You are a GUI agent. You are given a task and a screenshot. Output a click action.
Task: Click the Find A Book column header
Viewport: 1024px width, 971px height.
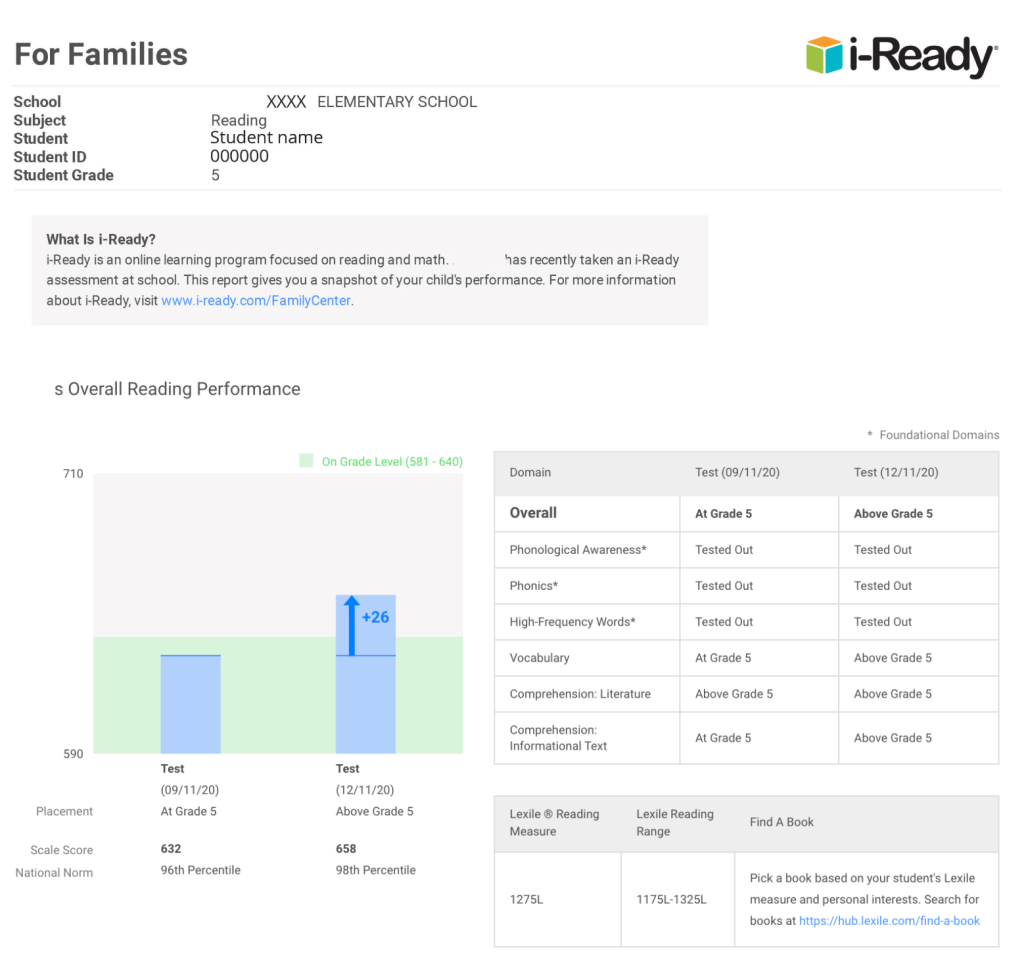pyautogui.click(x=782, y=822)
